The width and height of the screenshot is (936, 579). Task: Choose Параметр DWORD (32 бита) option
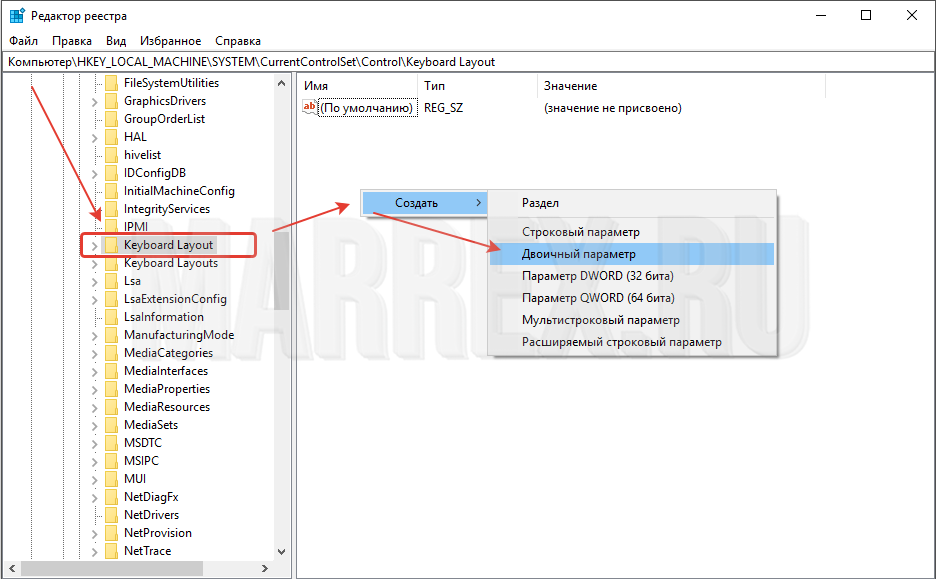pos(597,276)
